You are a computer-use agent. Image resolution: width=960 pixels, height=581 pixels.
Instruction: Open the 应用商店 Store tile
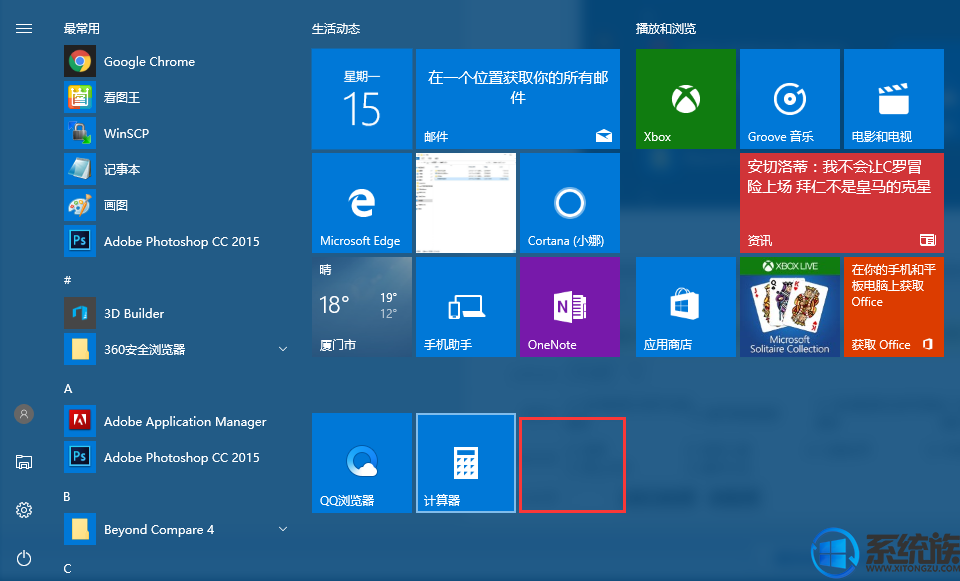tap(686, 307)
